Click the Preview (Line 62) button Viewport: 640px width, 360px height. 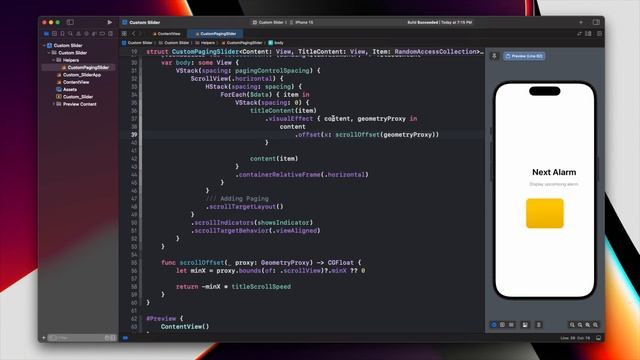point(524,56)
